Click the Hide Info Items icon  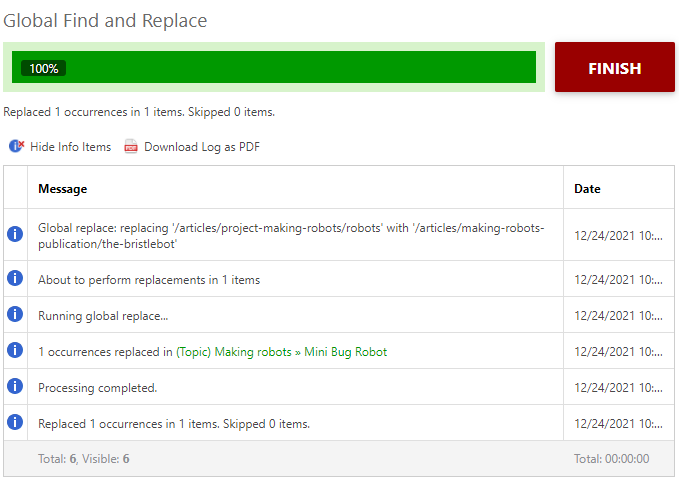point(16,147)
